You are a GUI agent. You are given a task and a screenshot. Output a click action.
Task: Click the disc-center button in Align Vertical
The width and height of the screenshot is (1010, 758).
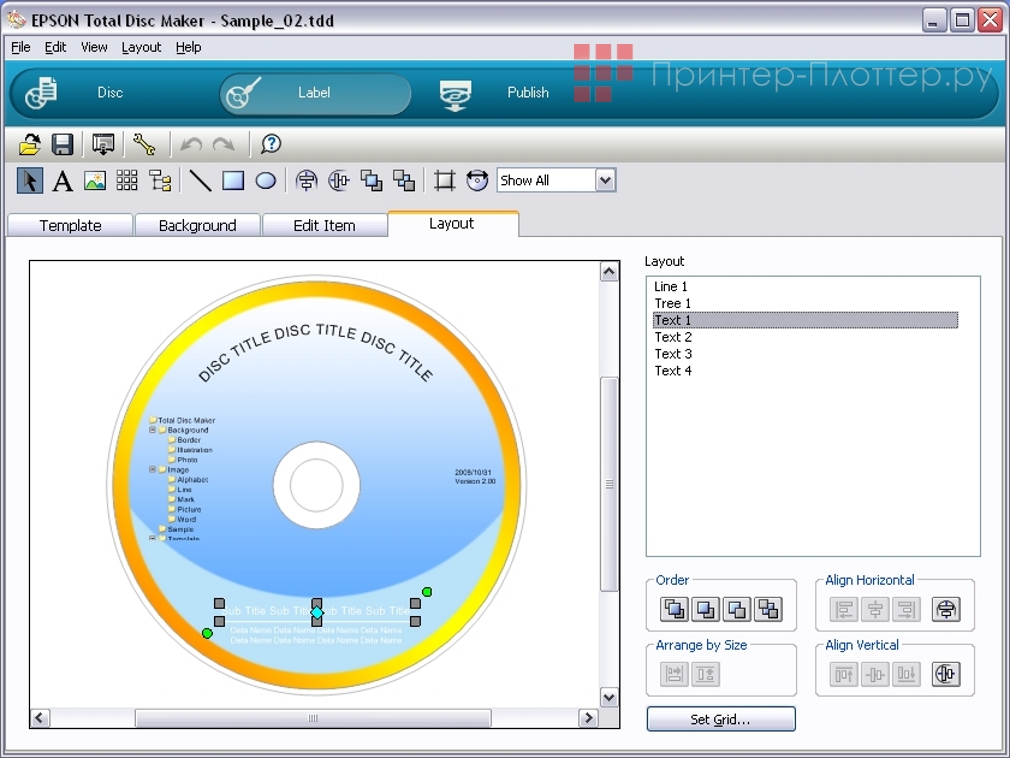(945, 674)
